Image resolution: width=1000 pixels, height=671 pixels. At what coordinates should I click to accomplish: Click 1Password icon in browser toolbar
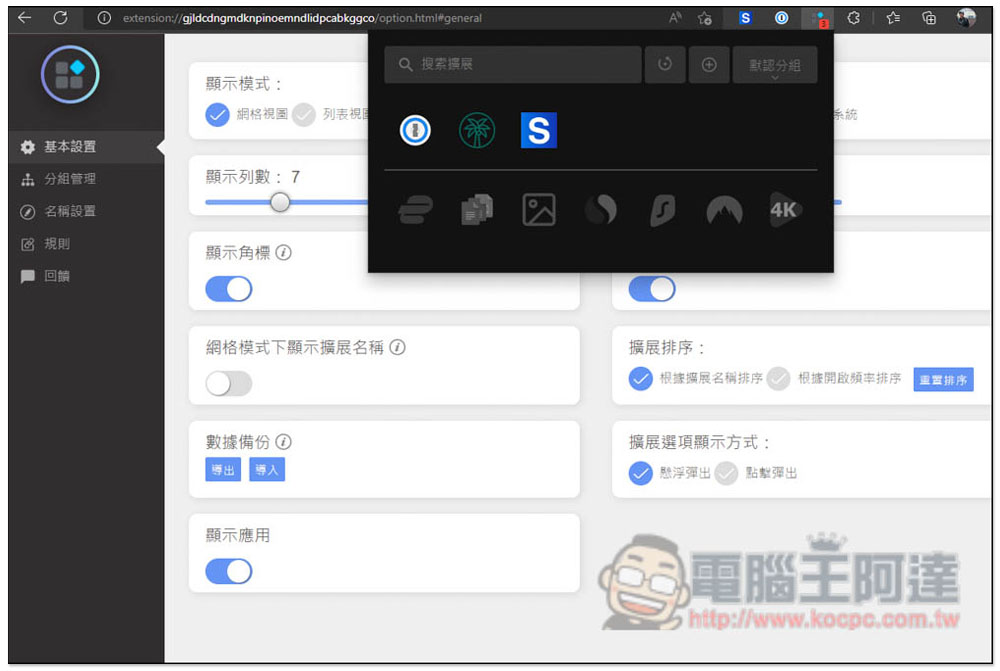(x=781, y=18)
